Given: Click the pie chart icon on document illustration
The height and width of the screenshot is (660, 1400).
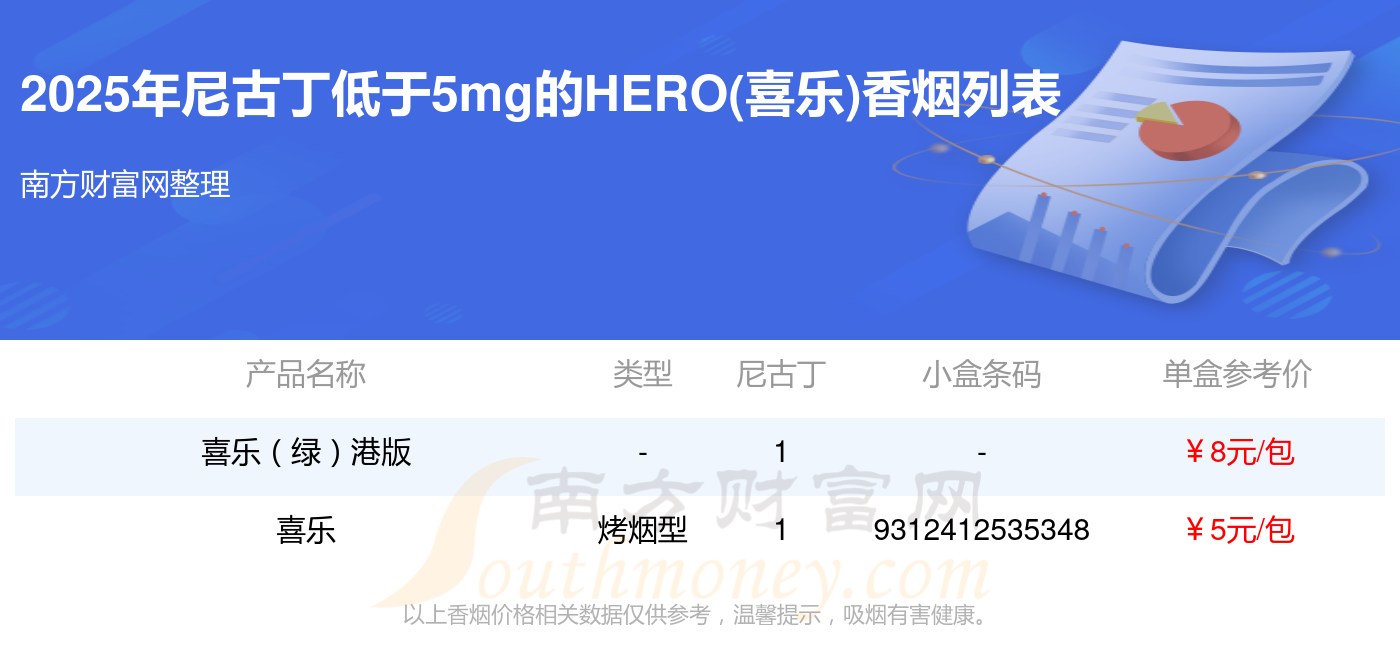Looking at the screenshot, I should pos(1188,129).
